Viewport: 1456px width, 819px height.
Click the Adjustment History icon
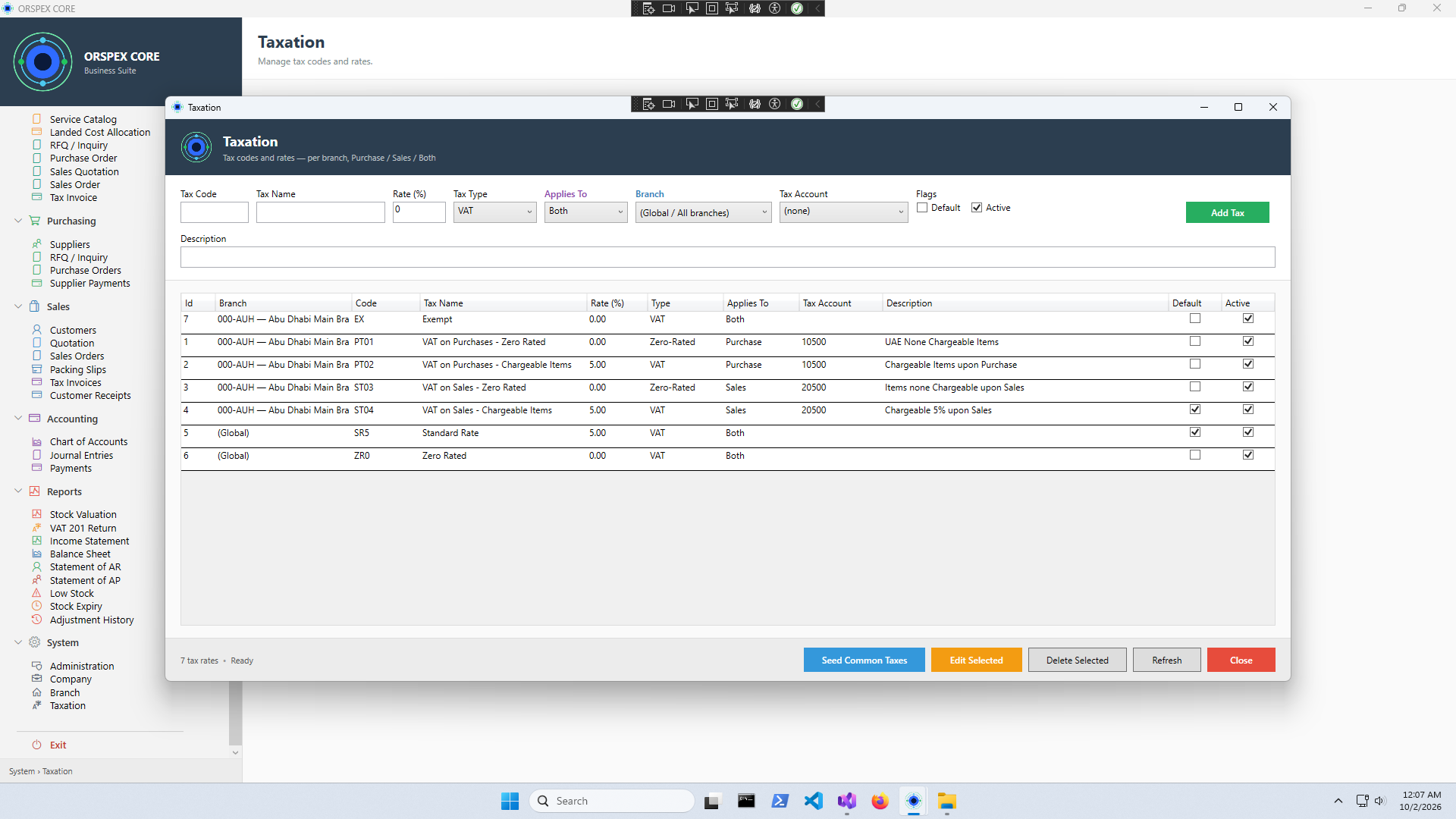(x=36, y=620)
